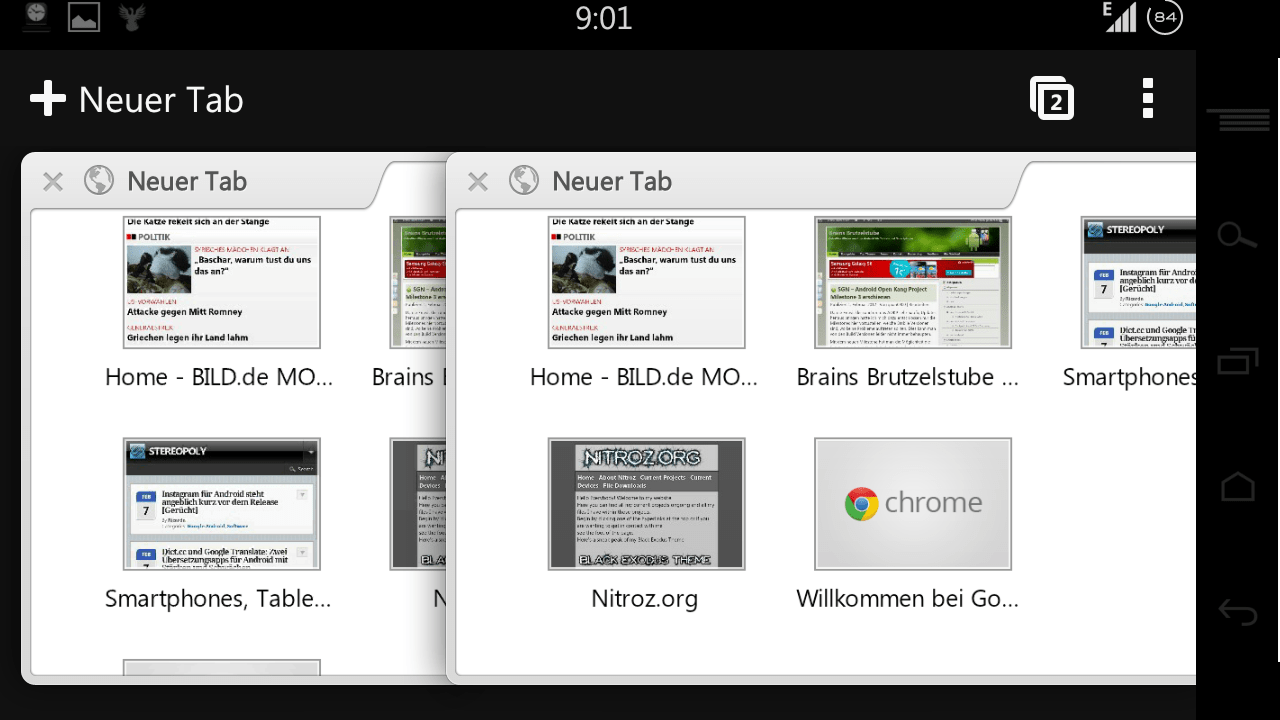Tap the Android home button

(x=1238, y=486)
